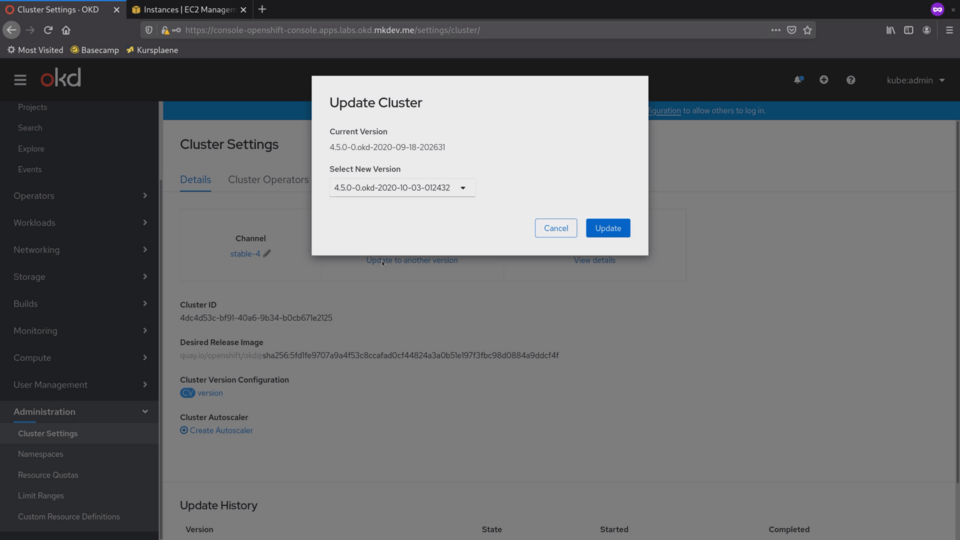Click the Current Version value 4.5.0-0.okd-2020-09-18-202631
This screenshot has width=960, height=540.
(388, 147)
